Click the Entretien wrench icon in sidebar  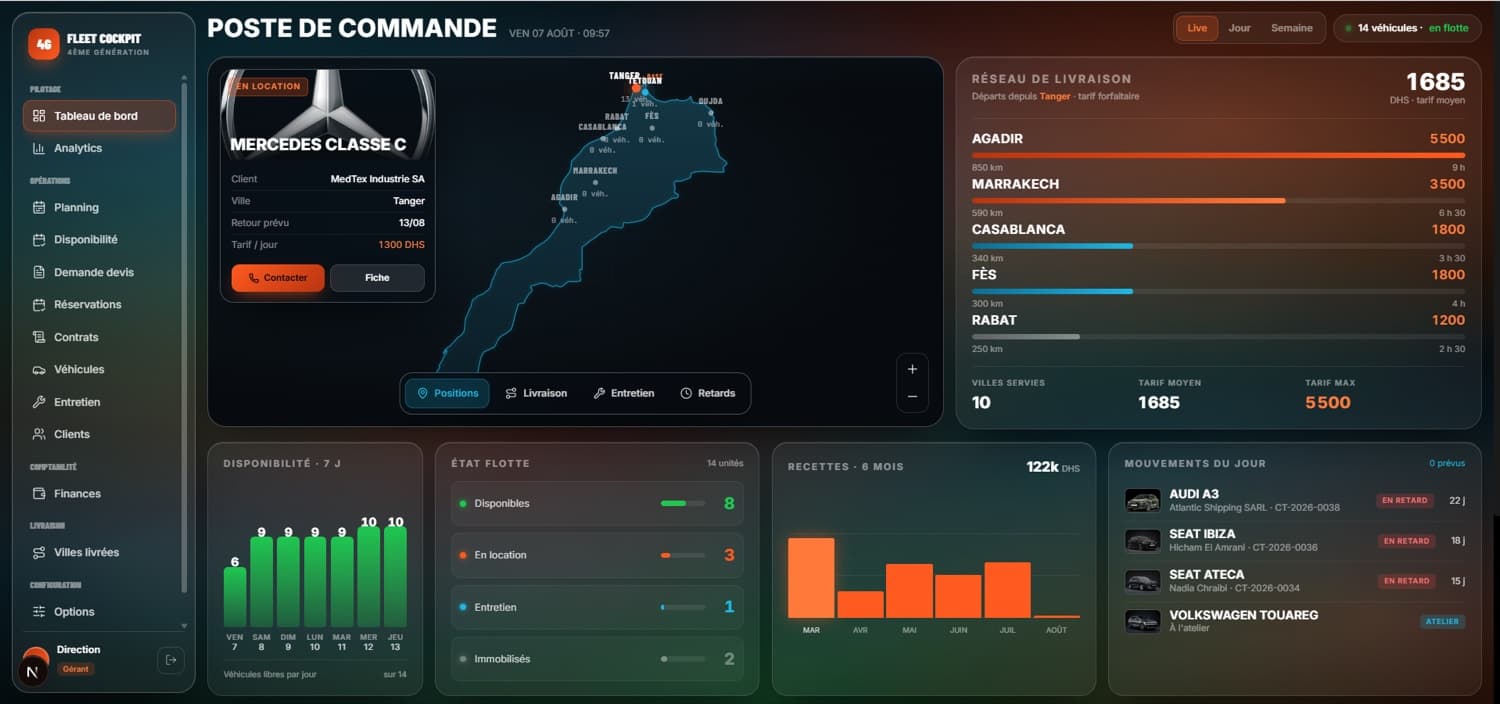tap(39, 402)
